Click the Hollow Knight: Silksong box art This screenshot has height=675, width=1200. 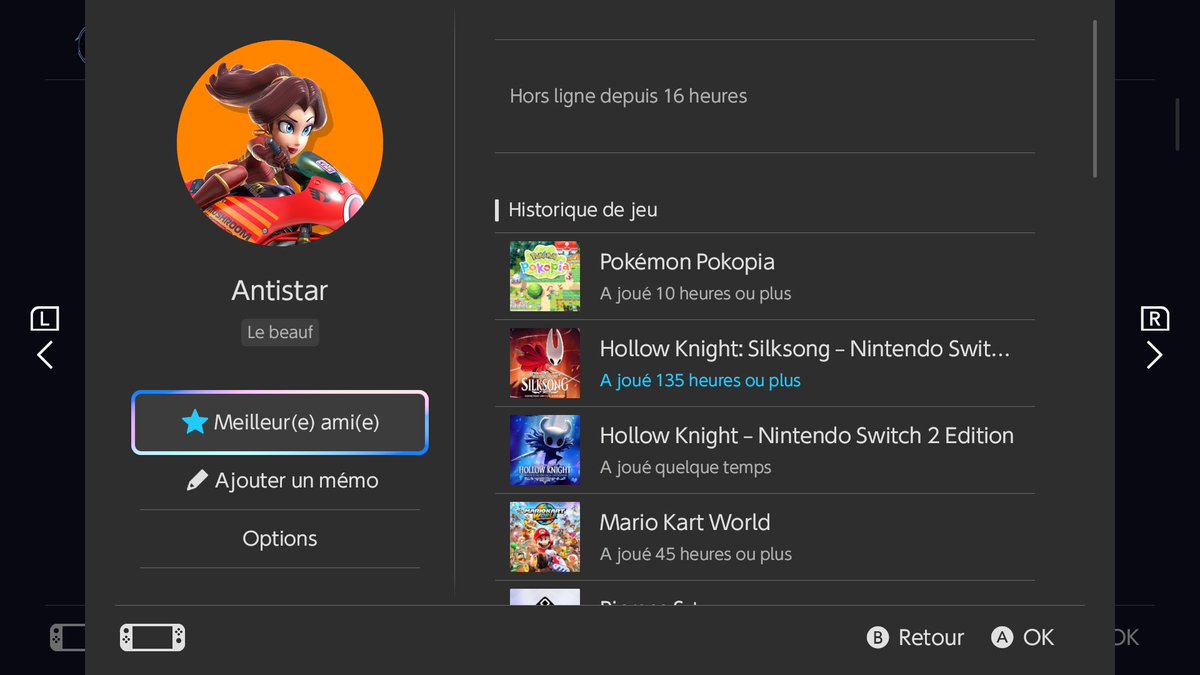(545, 363)
